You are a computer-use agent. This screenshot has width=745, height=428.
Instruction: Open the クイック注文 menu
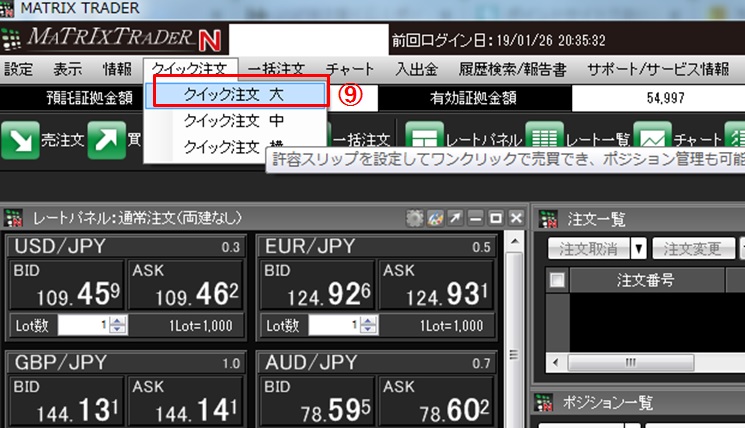pyautogui.click(x=190, y=69)
